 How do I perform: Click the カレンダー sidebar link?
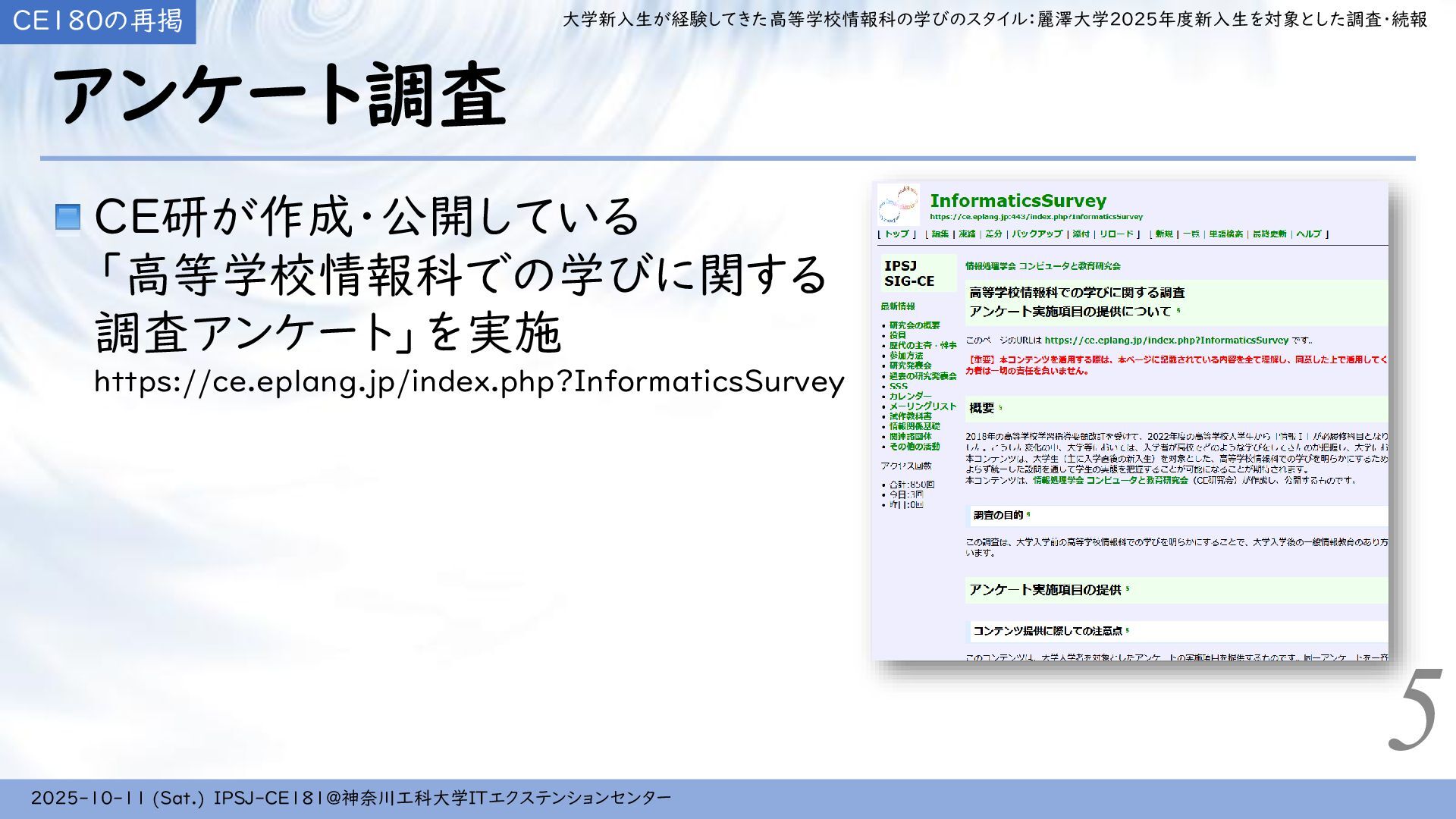point(910,397)
